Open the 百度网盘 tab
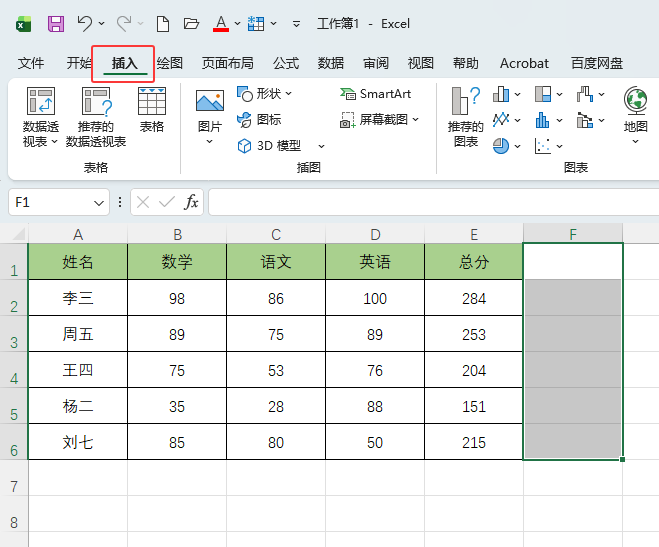 [597, 63]
